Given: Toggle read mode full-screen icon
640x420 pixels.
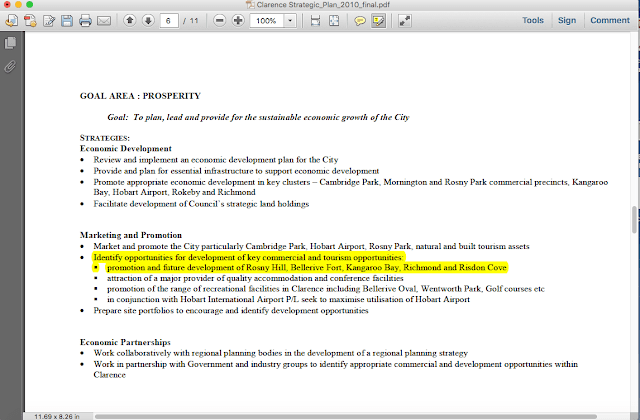Looking at the screenshot, I should (x=405, y=20).
